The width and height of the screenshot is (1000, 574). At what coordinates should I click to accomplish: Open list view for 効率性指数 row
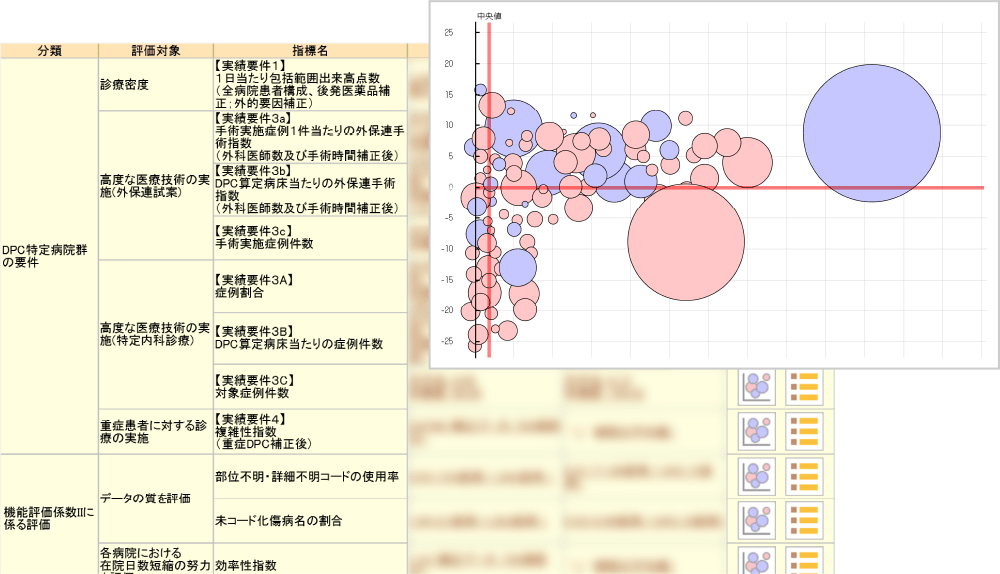tap(804, 561)
